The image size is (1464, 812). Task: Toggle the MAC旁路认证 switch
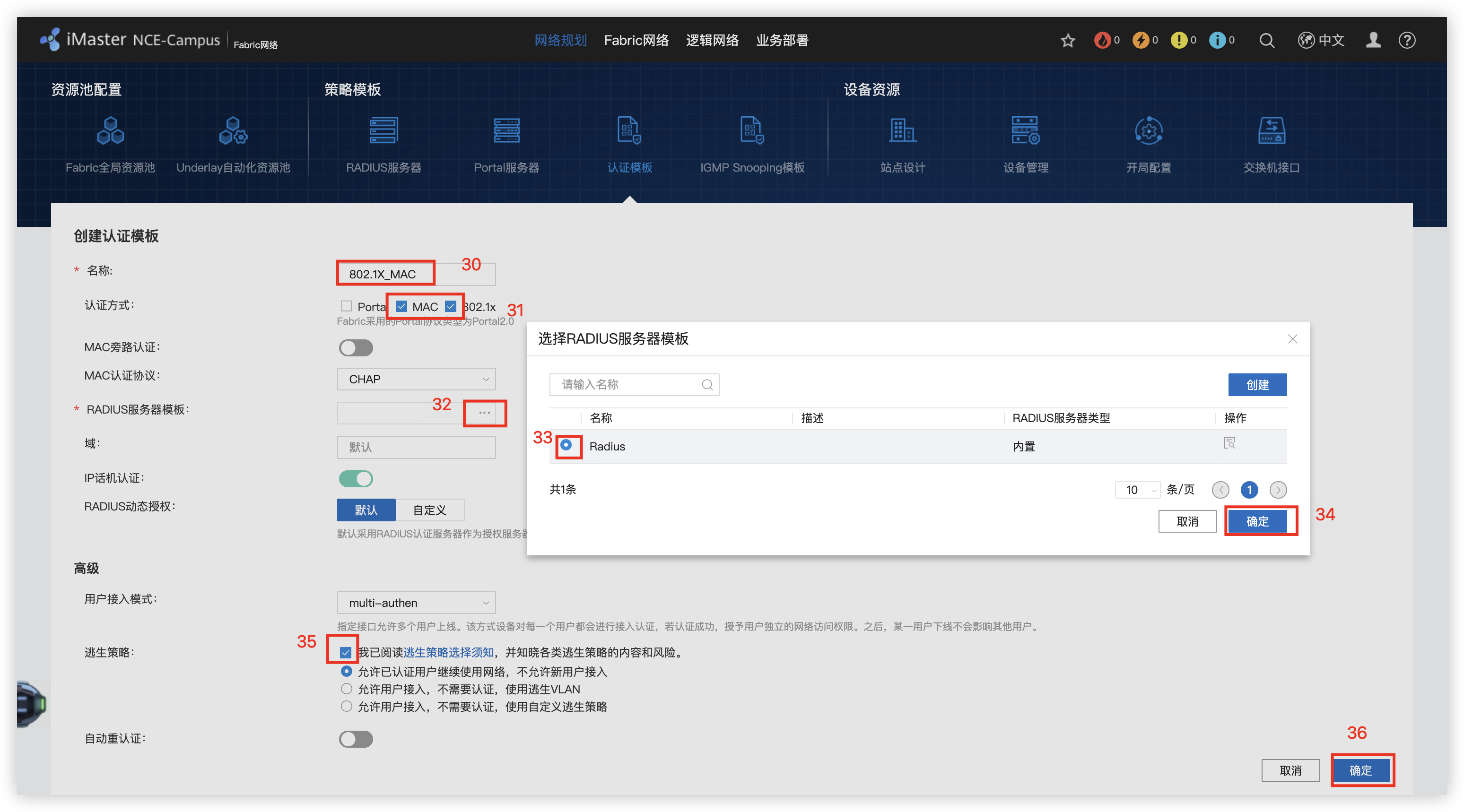(356, 348)
